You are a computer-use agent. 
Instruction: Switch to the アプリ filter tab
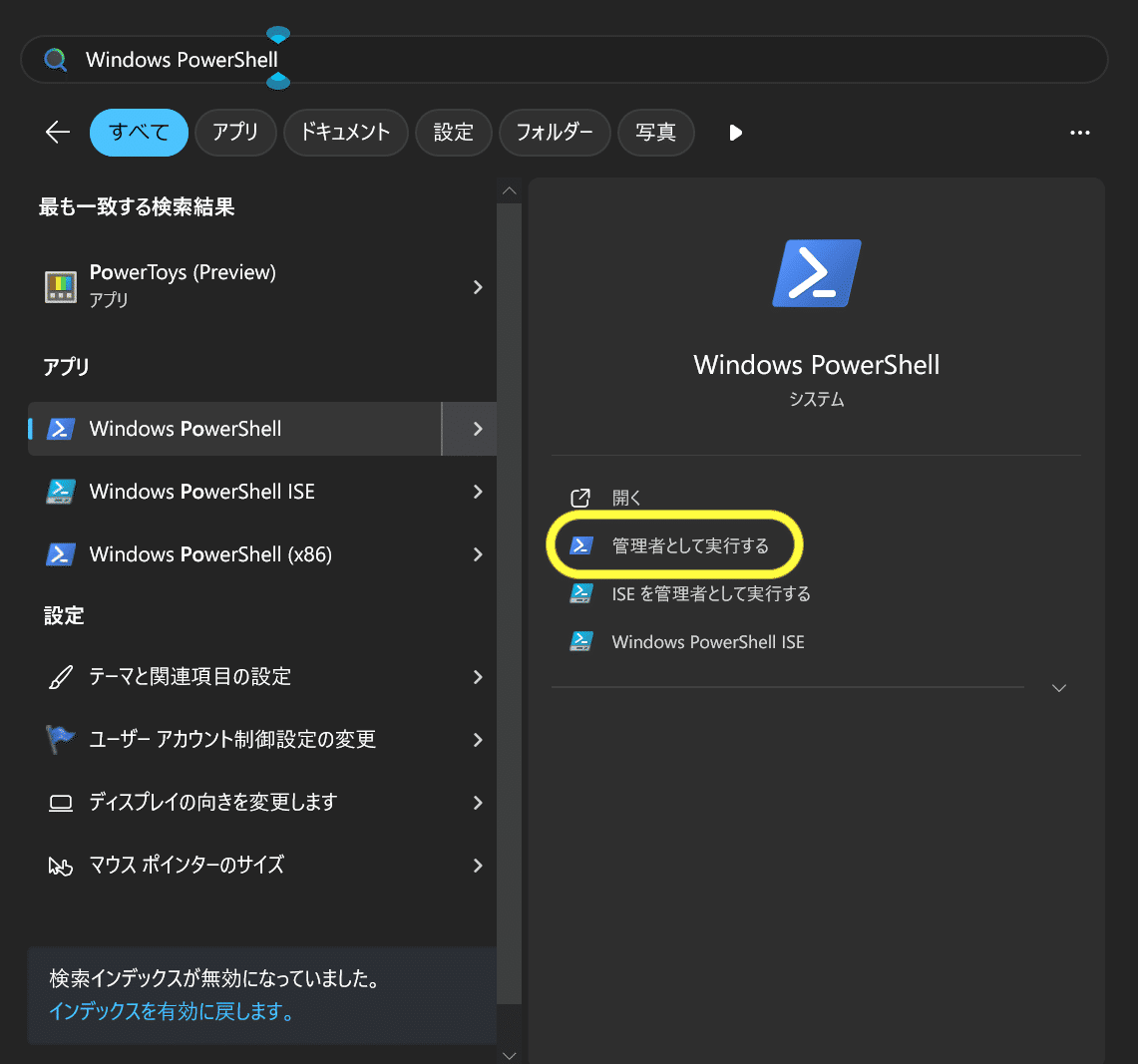235,132
